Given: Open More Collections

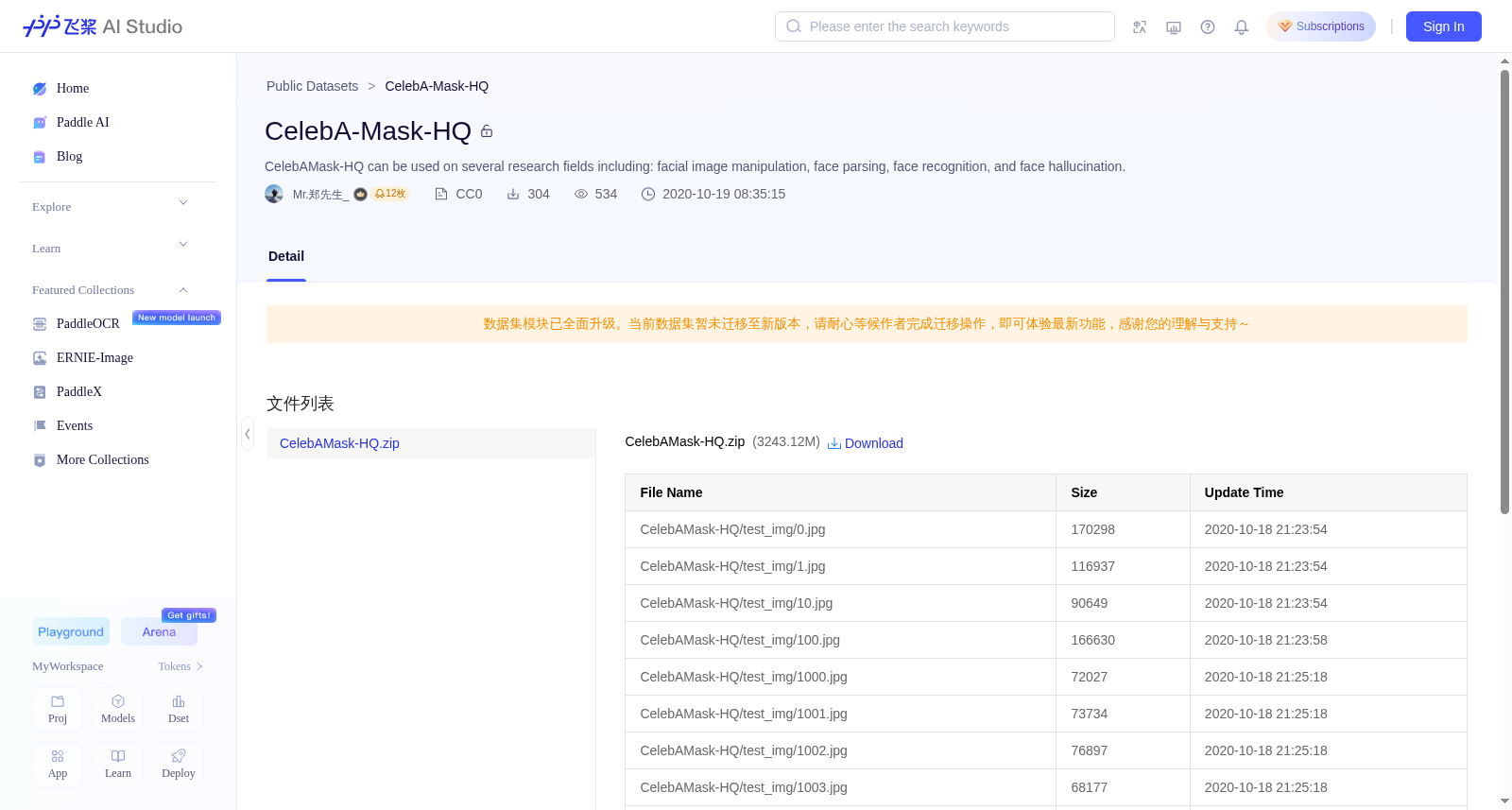Looking at the screenshot, I should coord(103,460).
